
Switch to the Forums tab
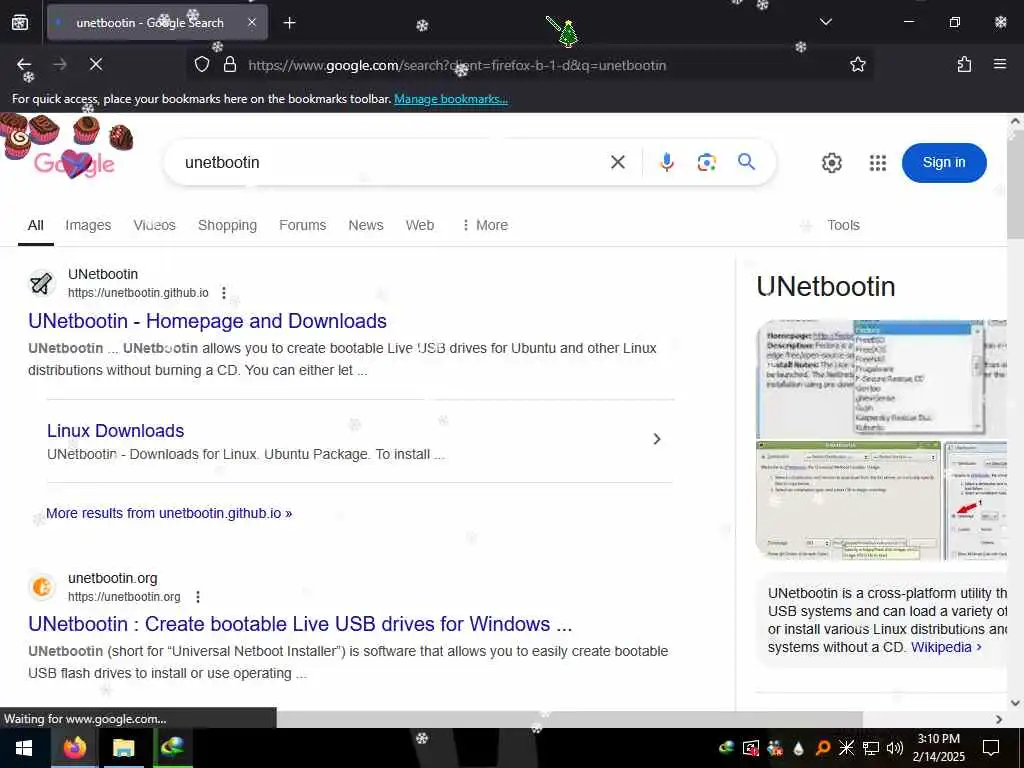[x=302, y=225]
